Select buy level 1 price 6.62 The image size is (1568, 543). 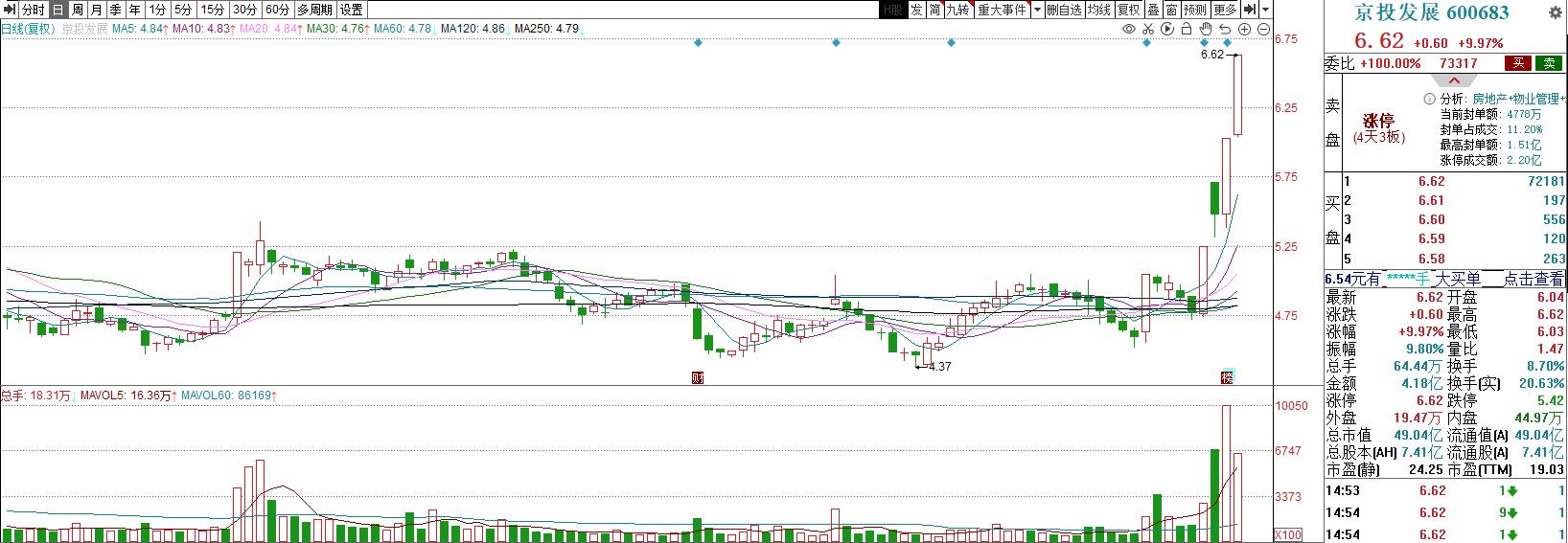click(x=1431, y=181)
